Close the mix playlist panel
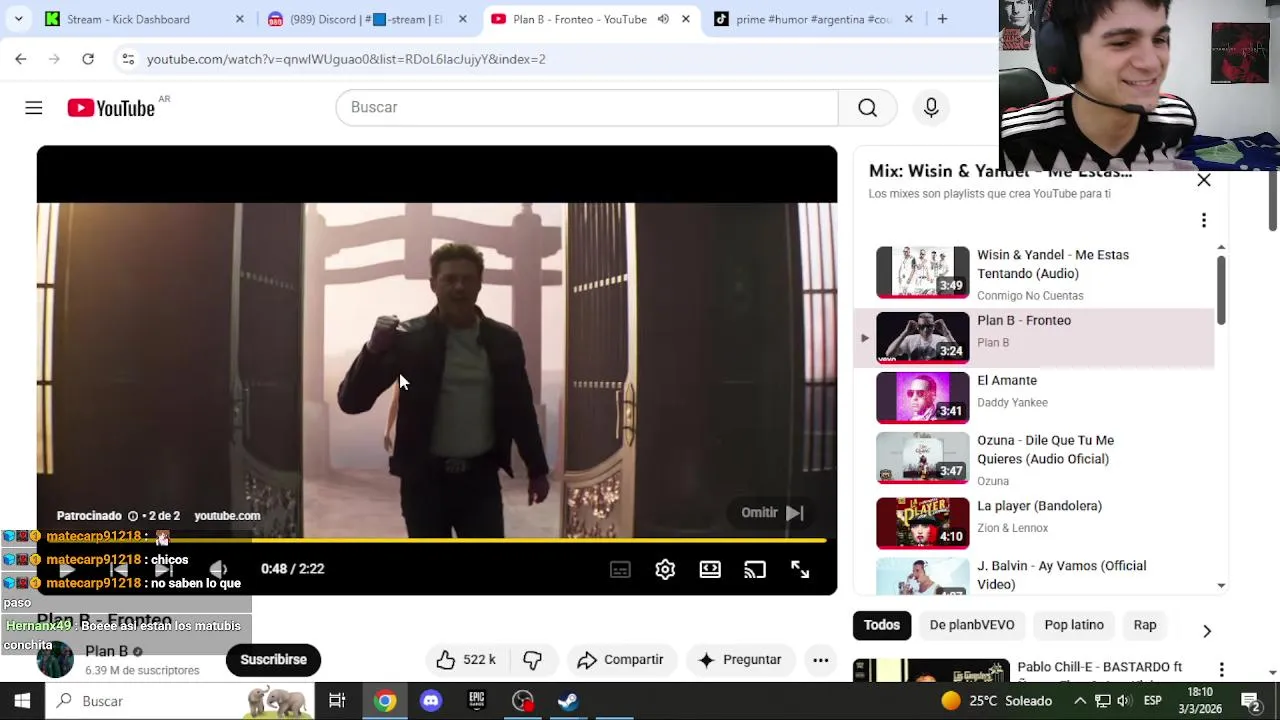Image resolution: width=1280 pixels, height=720 pixels. click(1204, 180)
